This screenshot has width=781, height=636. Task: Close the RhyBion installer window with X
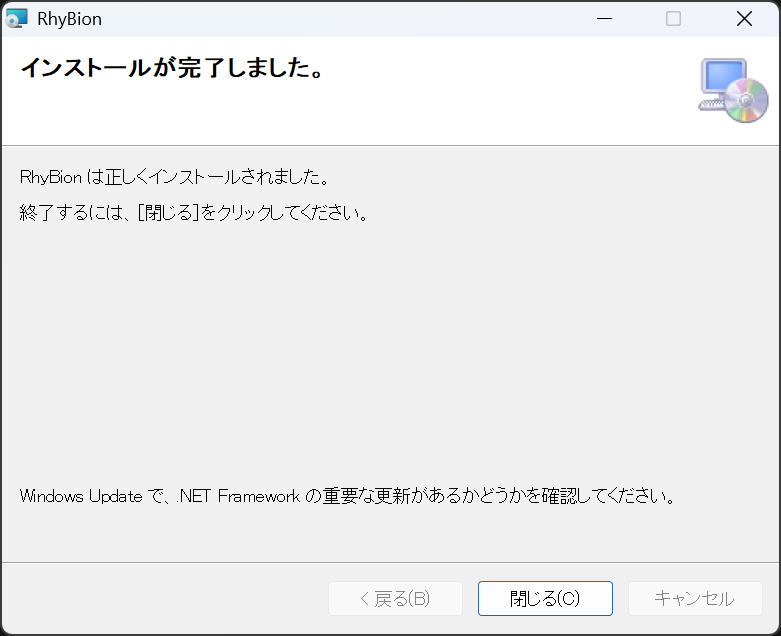click(744, 19)
